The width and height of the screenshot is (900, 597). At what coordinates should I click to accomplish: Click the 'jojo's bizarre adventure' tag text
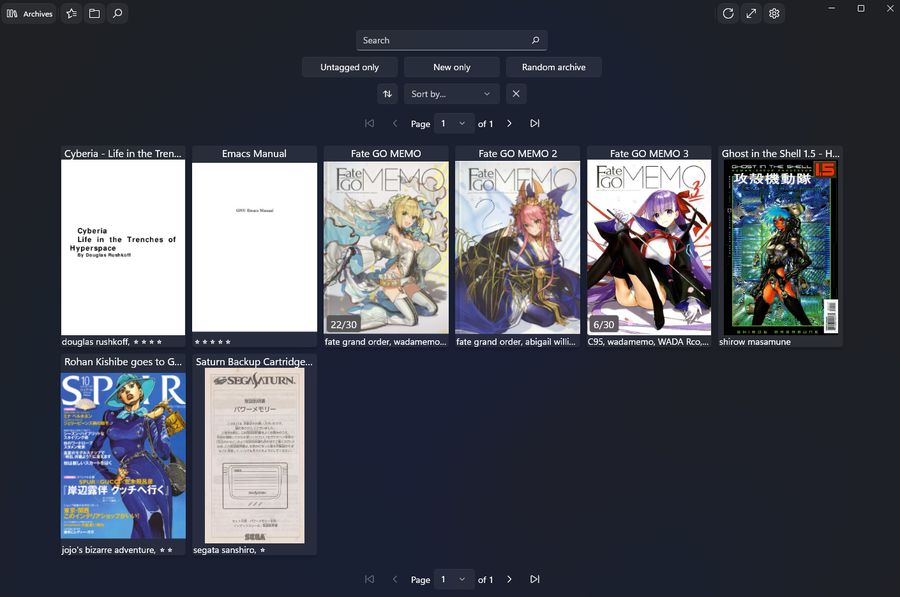[108, 550]
